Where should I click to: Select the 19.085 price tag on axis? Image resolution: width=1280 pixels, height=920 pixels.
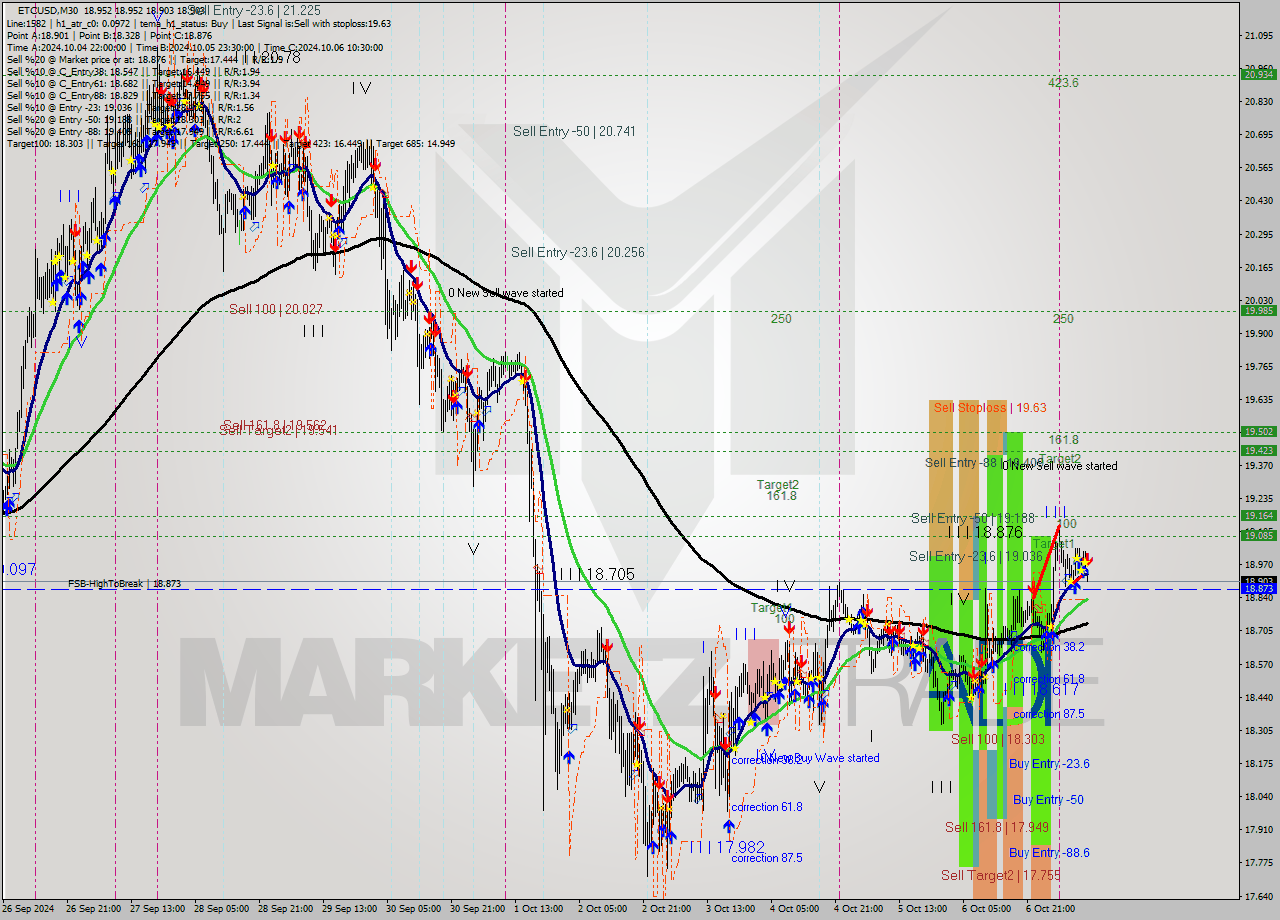[x=1258, y=535]
